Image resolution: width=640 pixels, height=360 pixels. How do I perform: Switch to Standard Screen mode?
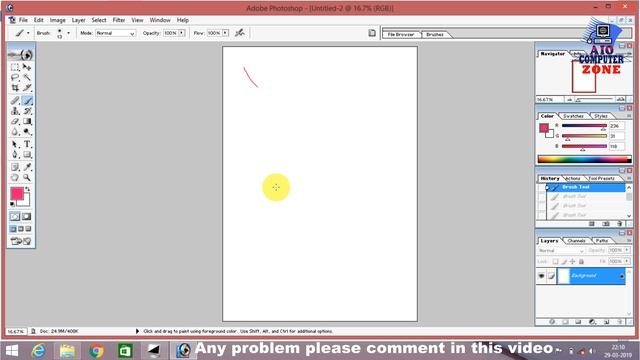pos(13,229)
